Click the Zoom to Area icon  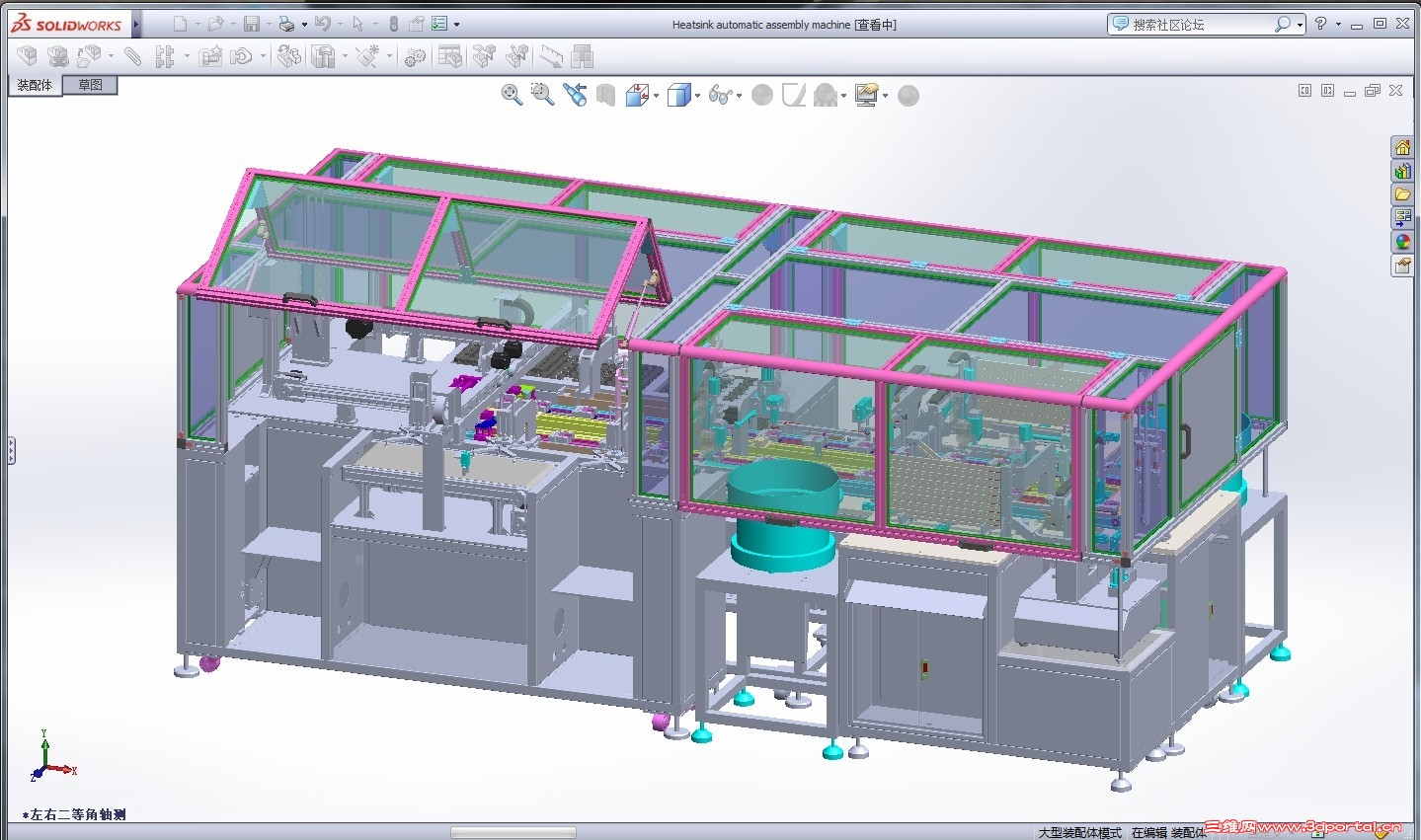(542, 95)
